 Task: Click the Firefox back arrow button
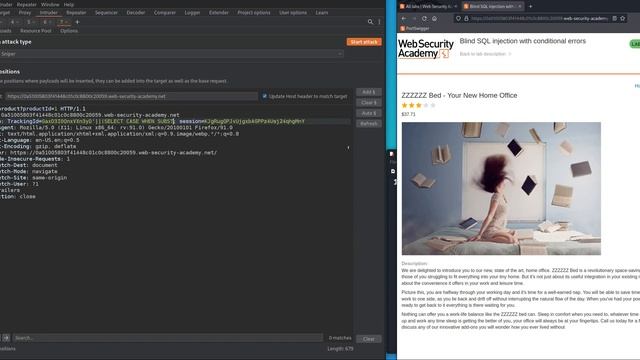pyautogui.click(x=404, y=18)
